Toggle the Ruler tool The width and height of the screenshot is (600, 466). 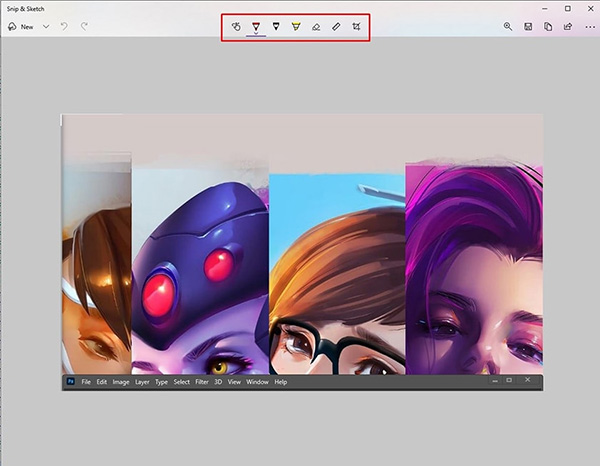(x=336, y=26)
